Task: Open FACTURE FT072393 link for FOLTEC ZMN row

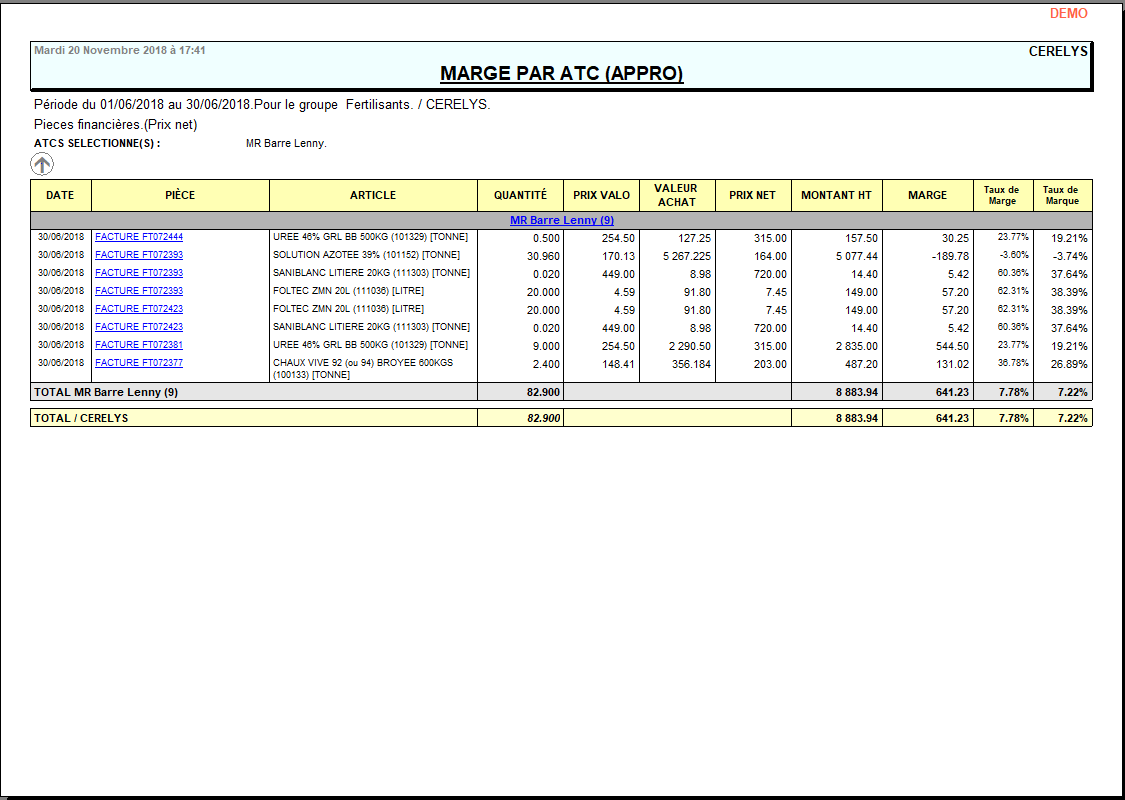Action: (139, 291)
